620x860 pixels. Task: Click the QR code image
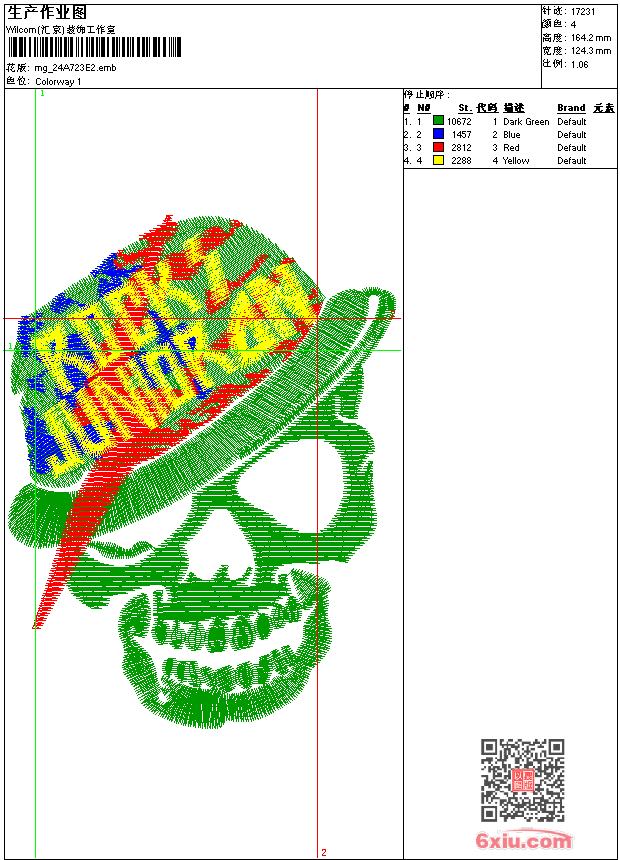pyautogui.click(x=523, y=780)
